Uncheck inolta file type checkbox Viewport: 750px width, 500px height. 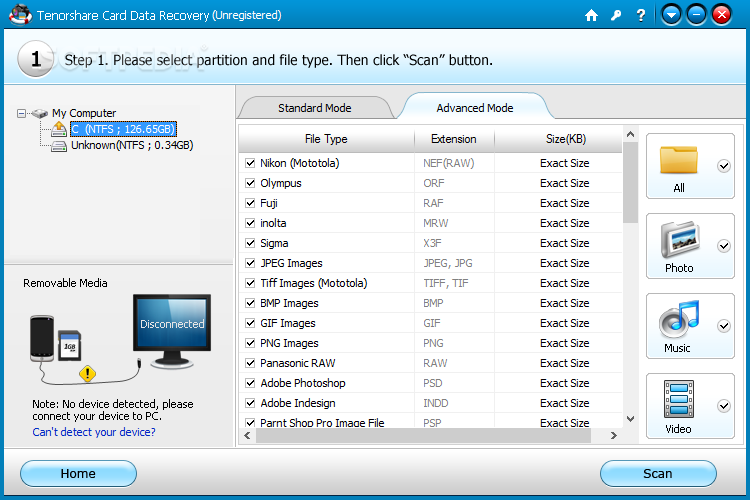click(x=250, y=223)
